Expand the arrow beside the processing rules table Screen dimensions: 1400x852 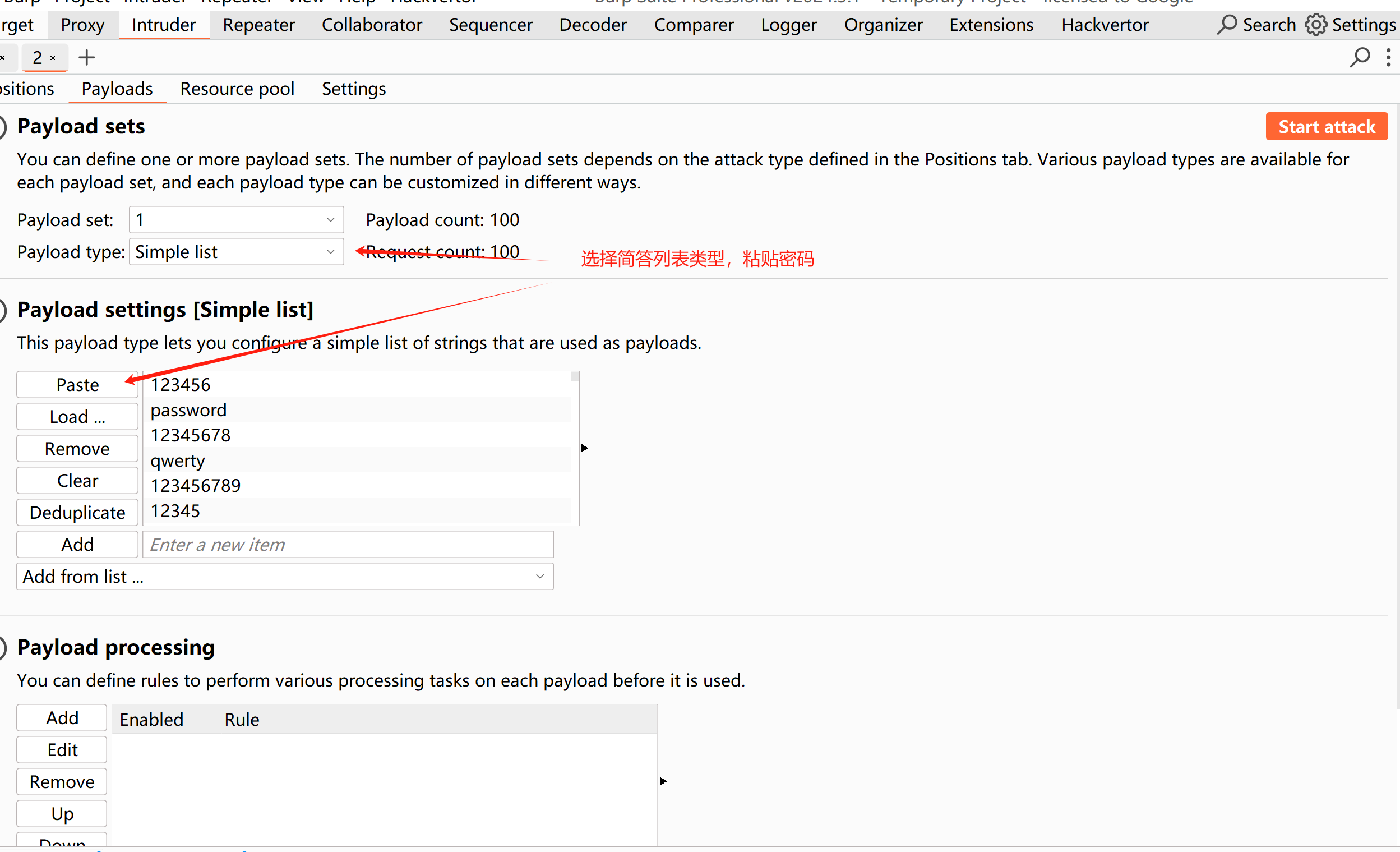(x=663, y=781)
